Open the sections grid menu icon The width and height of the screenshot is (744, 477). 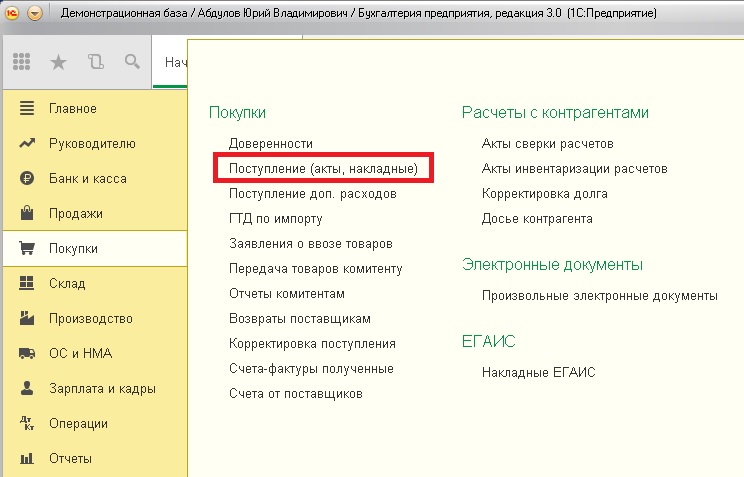coord(21,62)
